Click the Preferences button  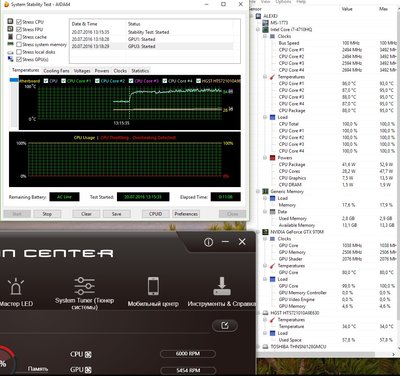[x=186, y=214]
